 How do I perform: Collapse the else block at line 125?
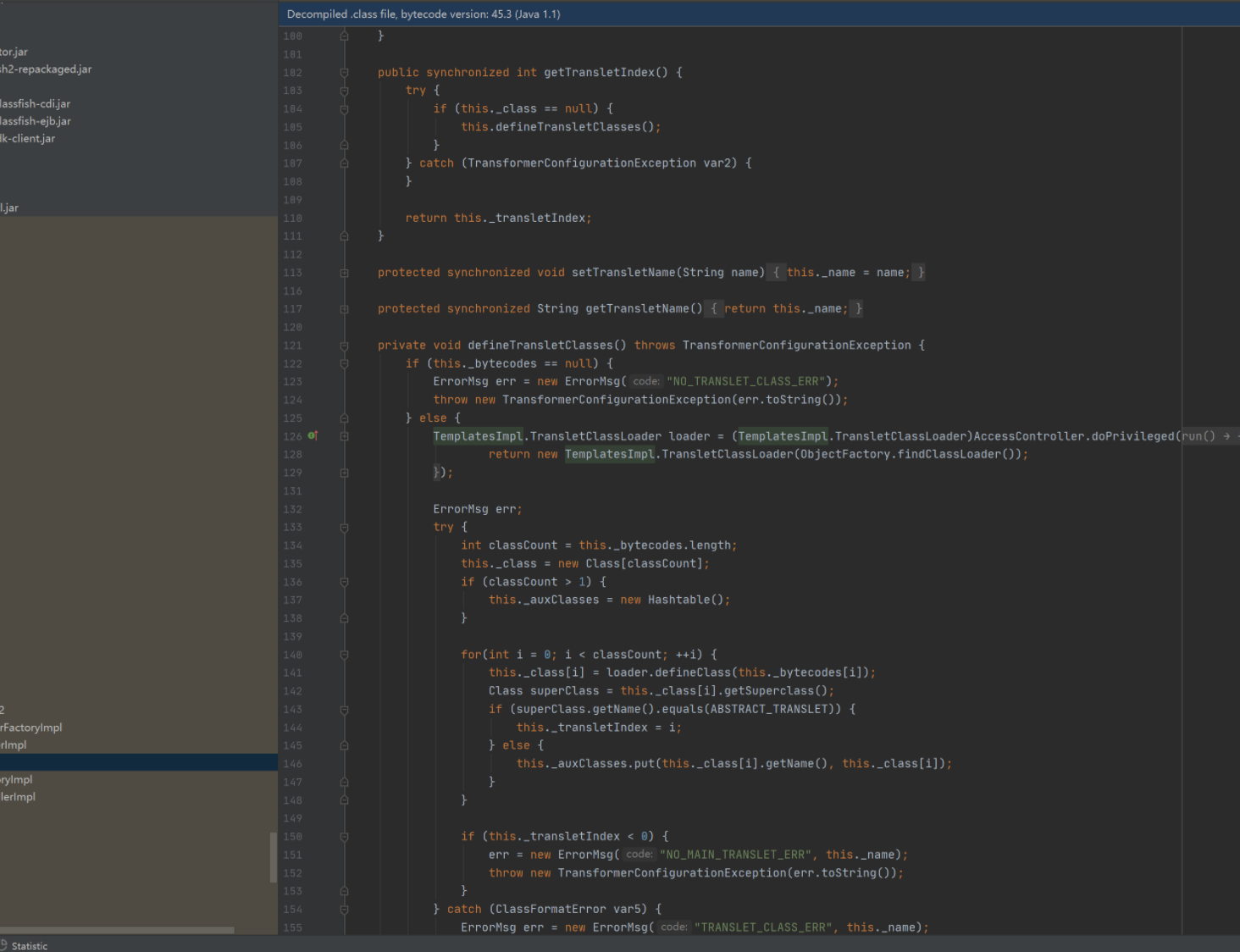[x=344, y=418]
